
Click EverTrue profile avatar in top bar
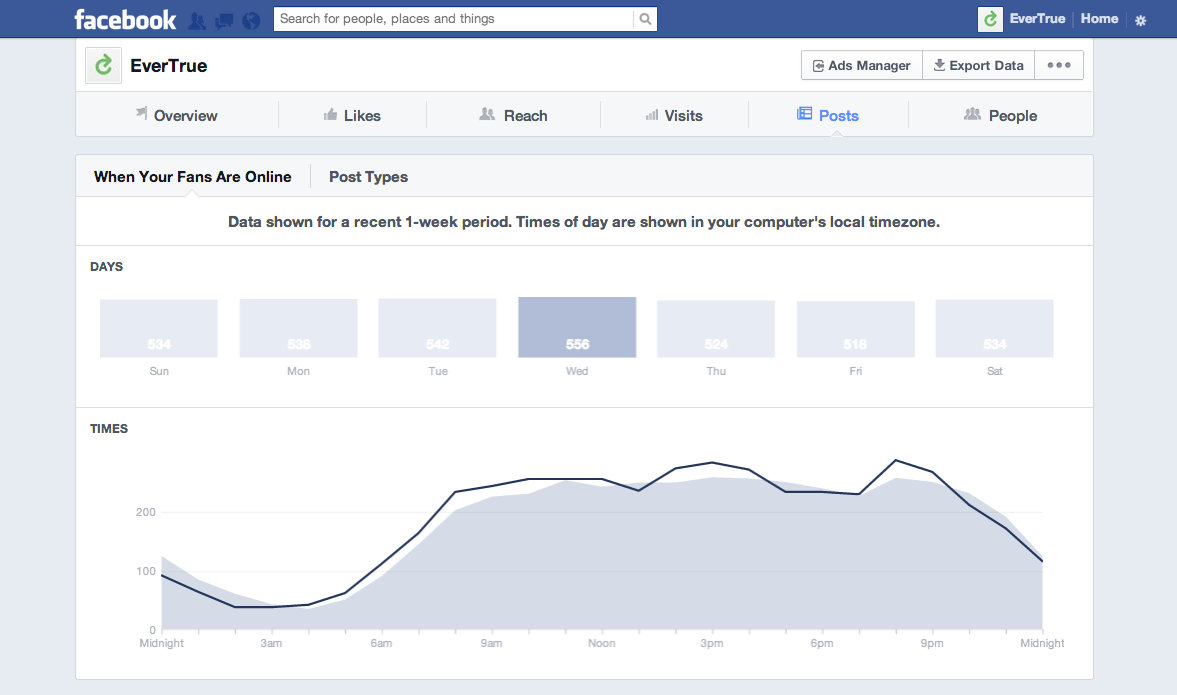point(990,19)
